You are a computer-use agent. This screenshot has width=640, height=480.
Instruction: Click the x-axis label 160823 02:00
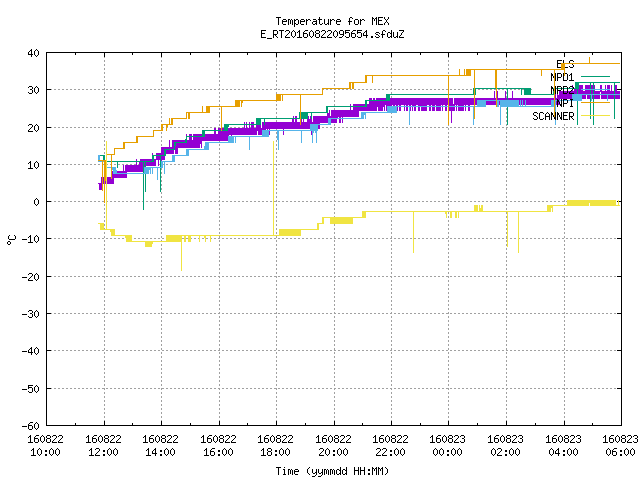[x=506, y=446]
